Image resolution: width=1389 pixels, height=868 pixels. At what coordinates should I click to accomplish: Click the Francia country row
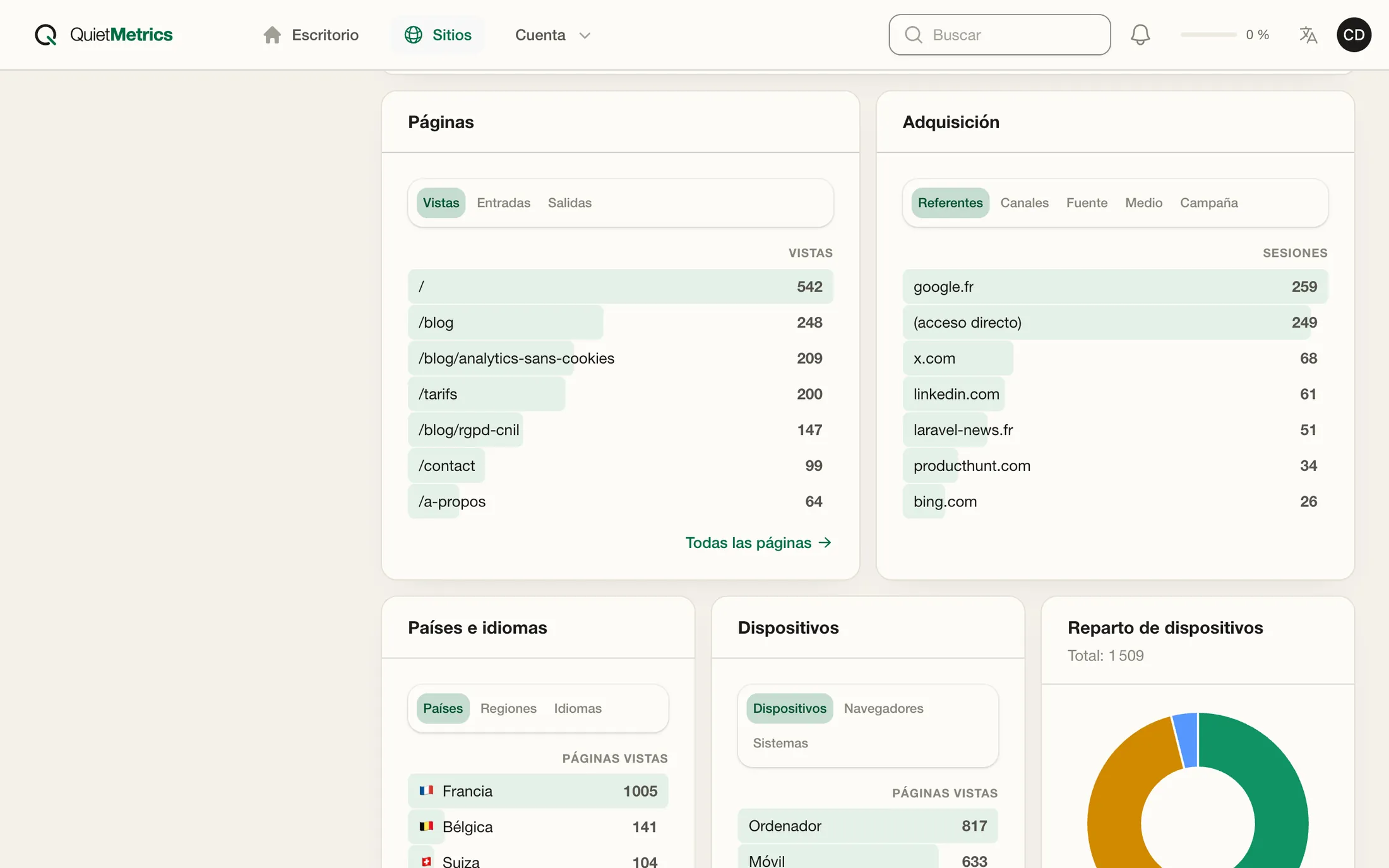click(x=538, y=791)
